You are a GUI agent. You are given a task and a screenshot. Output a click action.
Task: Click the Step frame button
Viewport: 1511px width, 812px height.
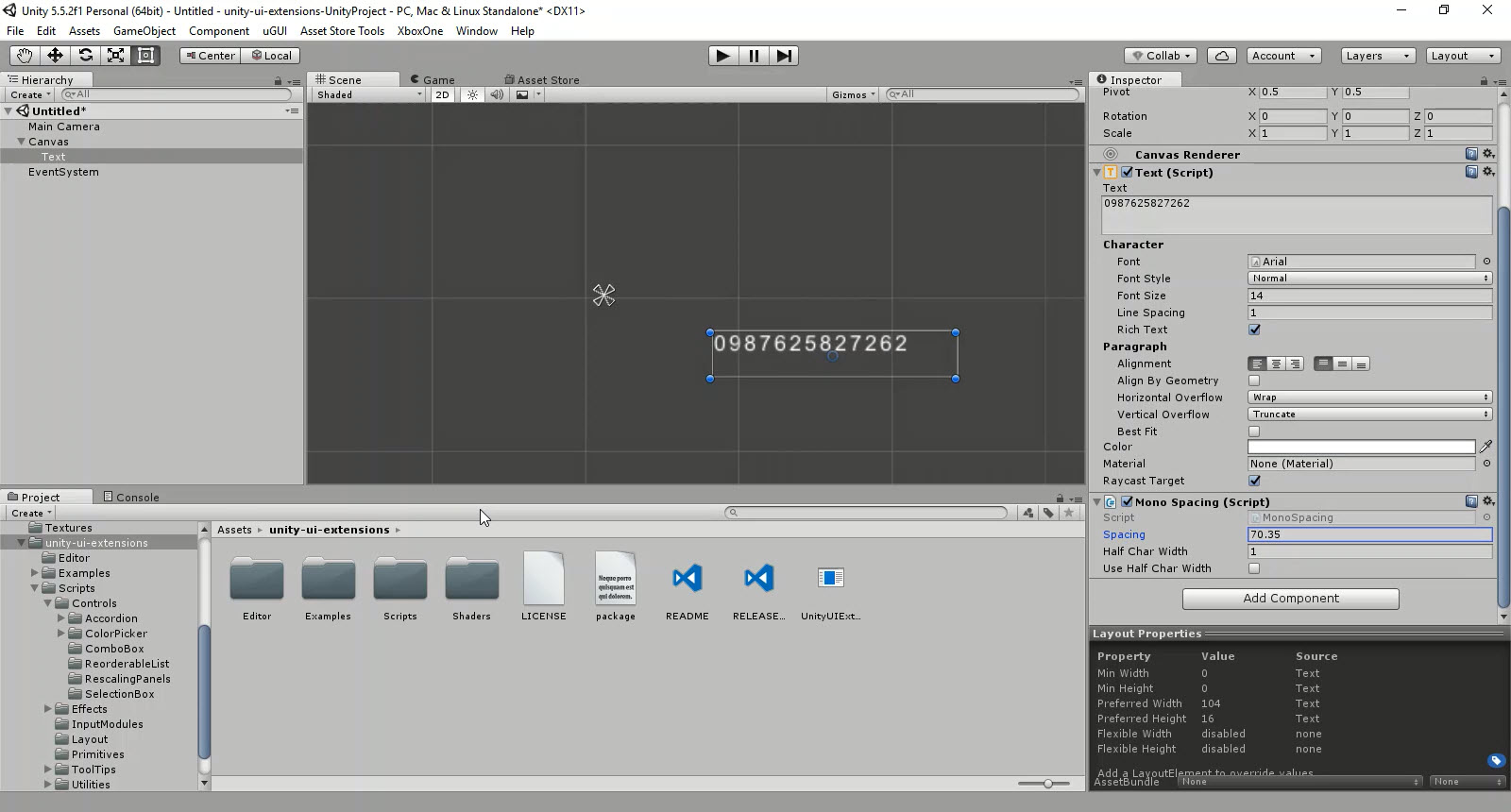[784, 56]
